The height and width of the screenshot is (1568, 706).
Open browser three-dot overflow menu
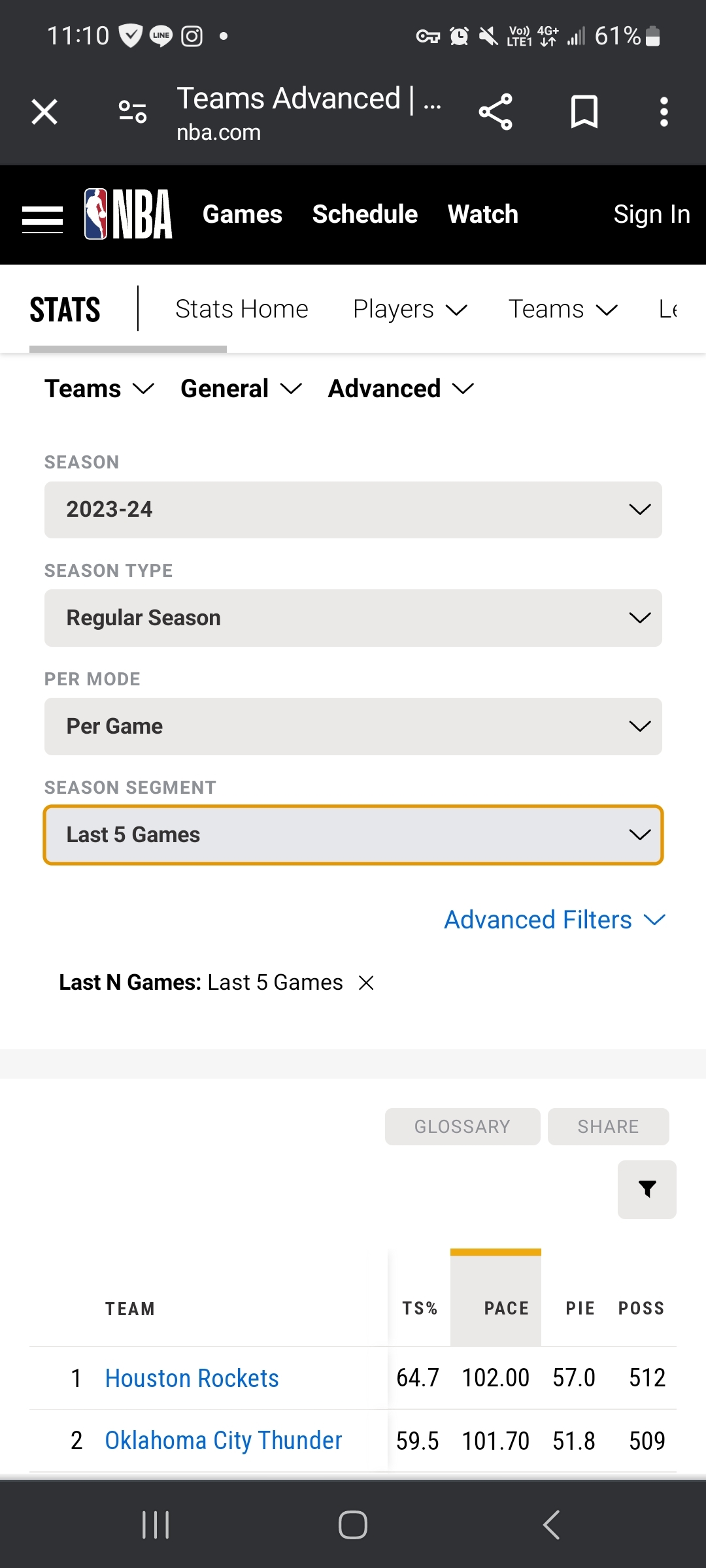point(664,112)
